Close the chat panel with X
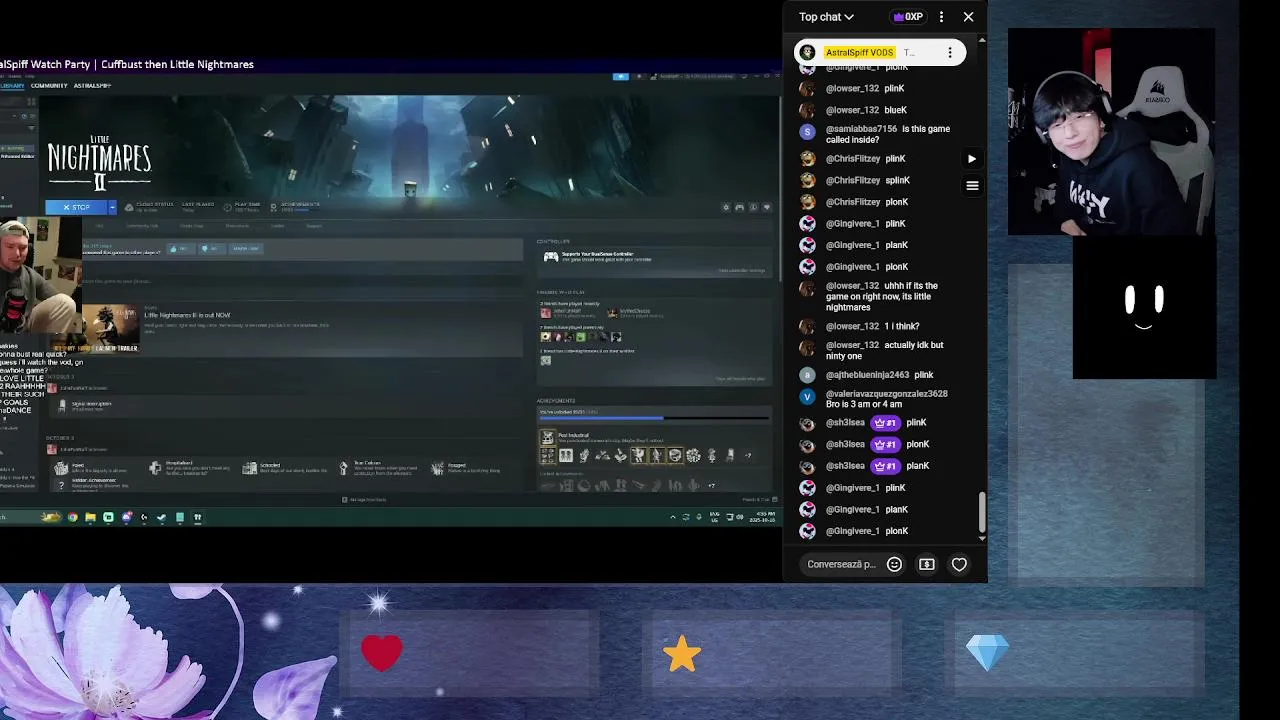 [968, 17]
